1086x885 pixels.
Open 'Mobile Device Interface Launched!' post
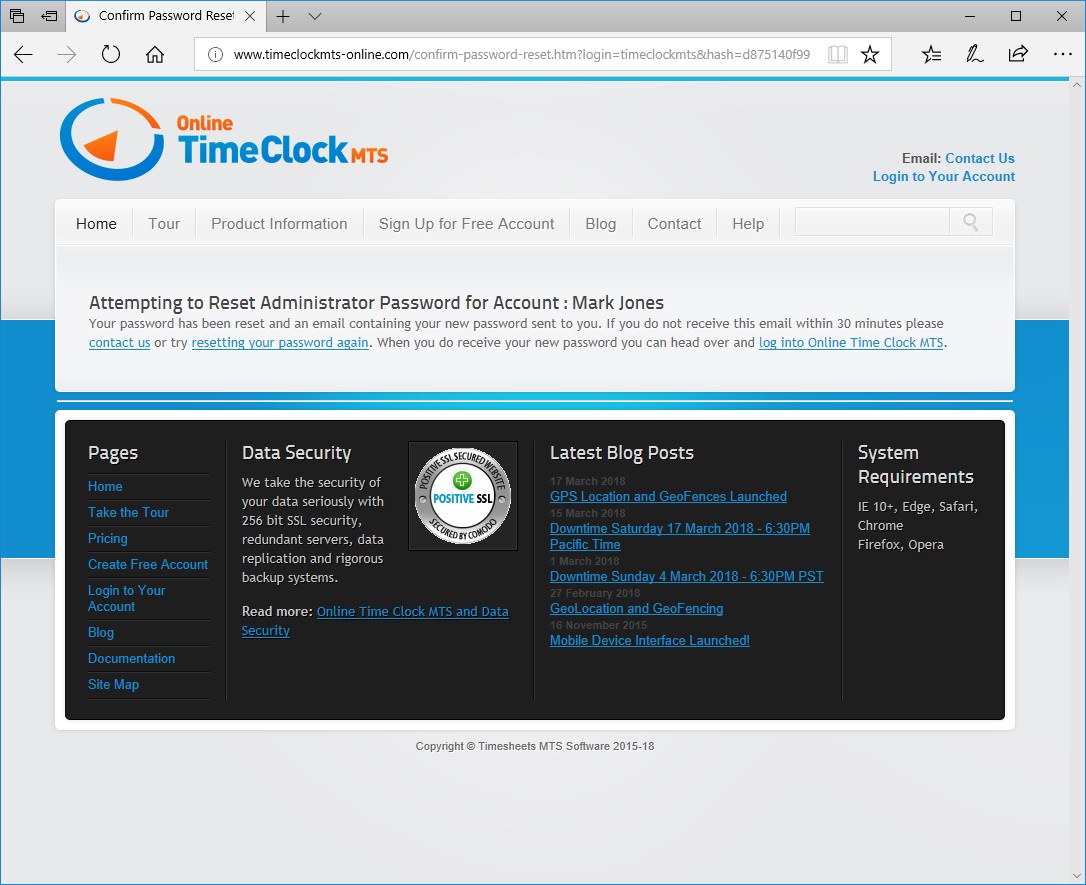click(x=649, y=641)
